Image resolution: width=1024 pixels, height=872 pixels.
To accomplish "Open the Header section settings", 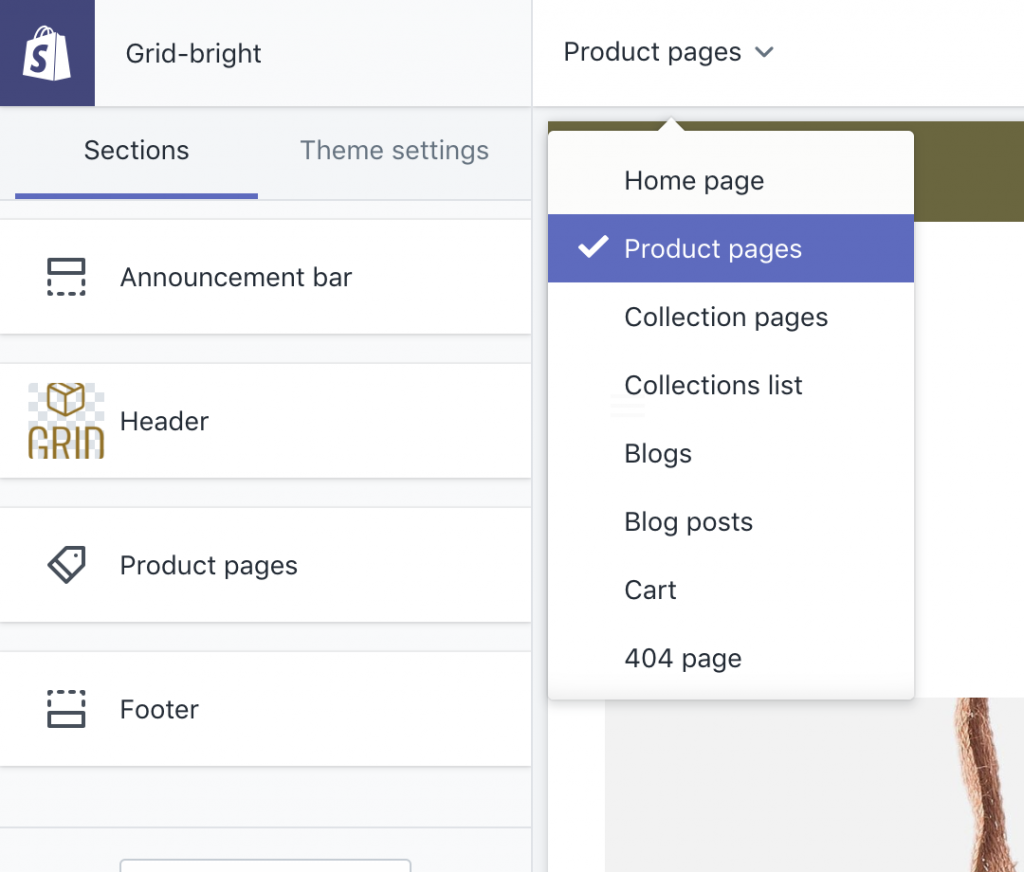I will pyautogui.click(x=265, y=421).
